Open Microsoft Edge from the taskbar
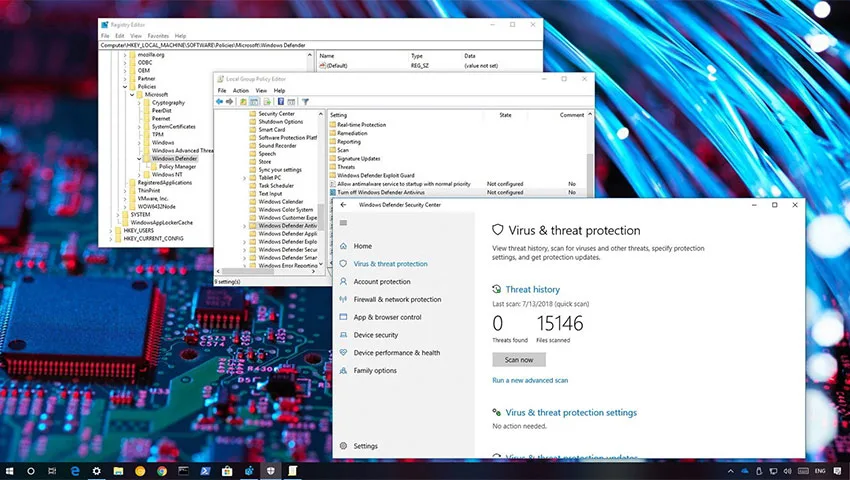The image size is (850, 480). coord(75,471)
